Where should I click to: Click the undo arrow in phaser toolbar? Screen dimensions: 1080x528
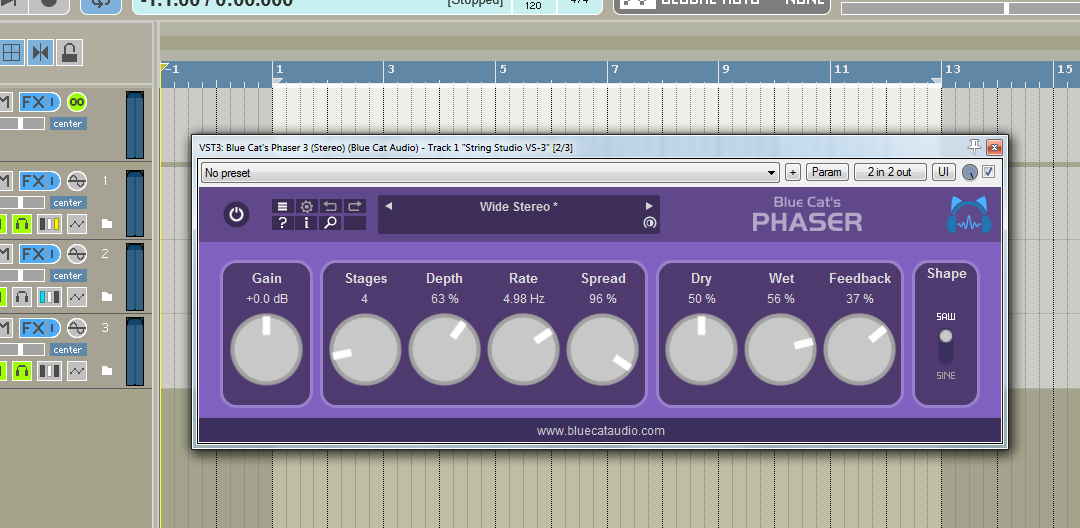(x=330, y=206)
